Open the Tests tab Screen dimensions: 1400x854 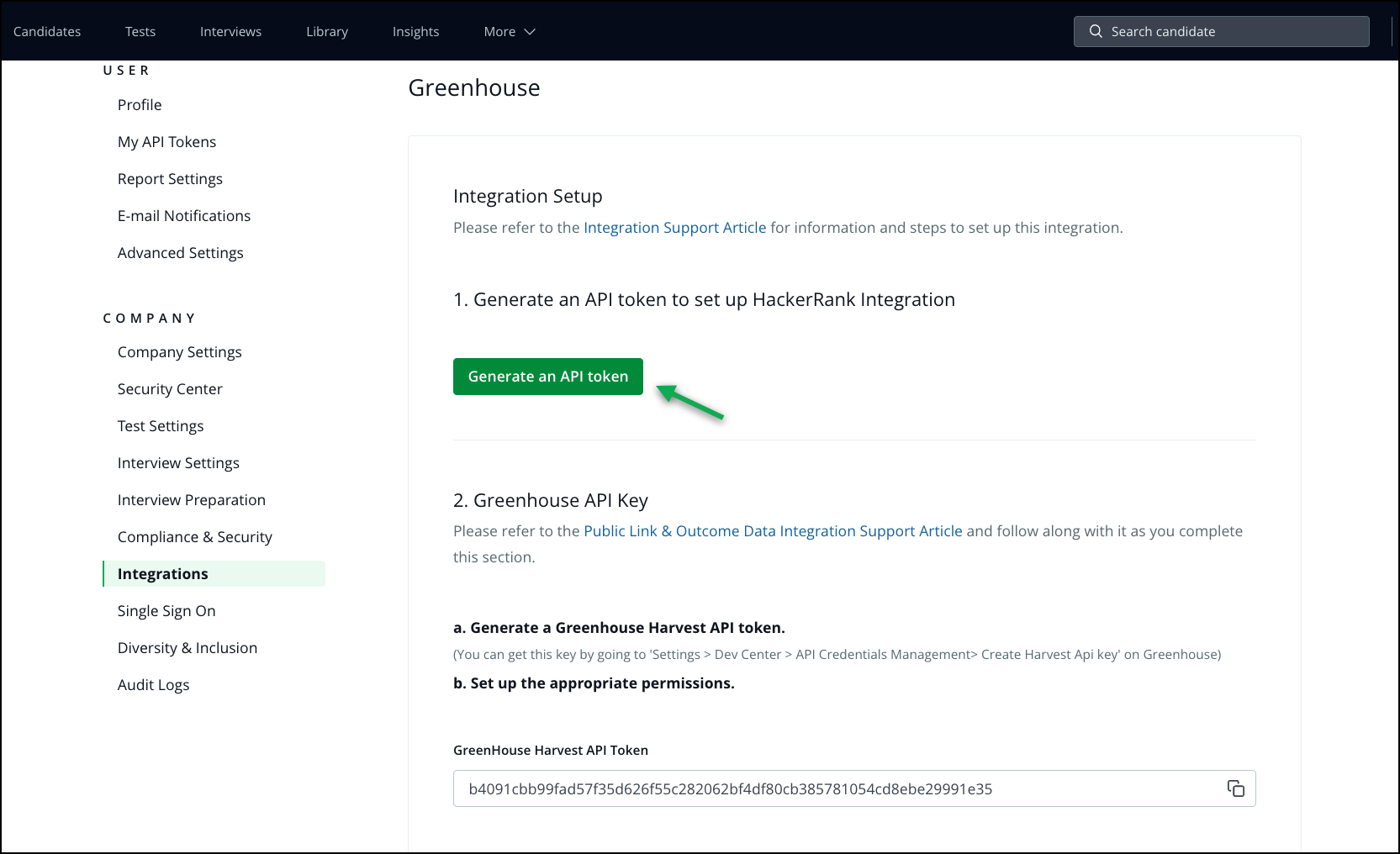(140, 31)
